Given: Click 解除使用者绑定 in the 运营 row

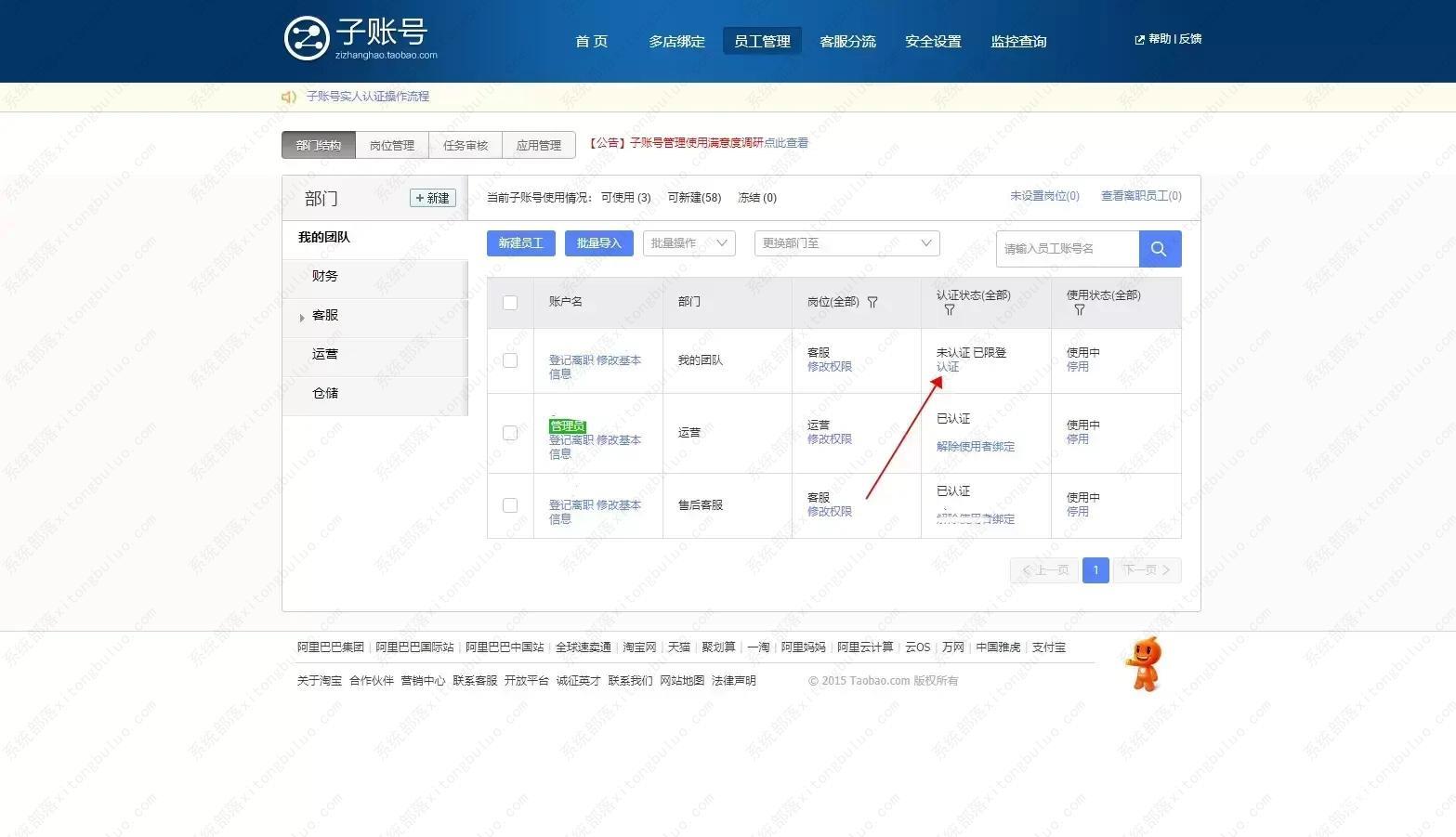Looking at the screenshot, I should (976, 447).
